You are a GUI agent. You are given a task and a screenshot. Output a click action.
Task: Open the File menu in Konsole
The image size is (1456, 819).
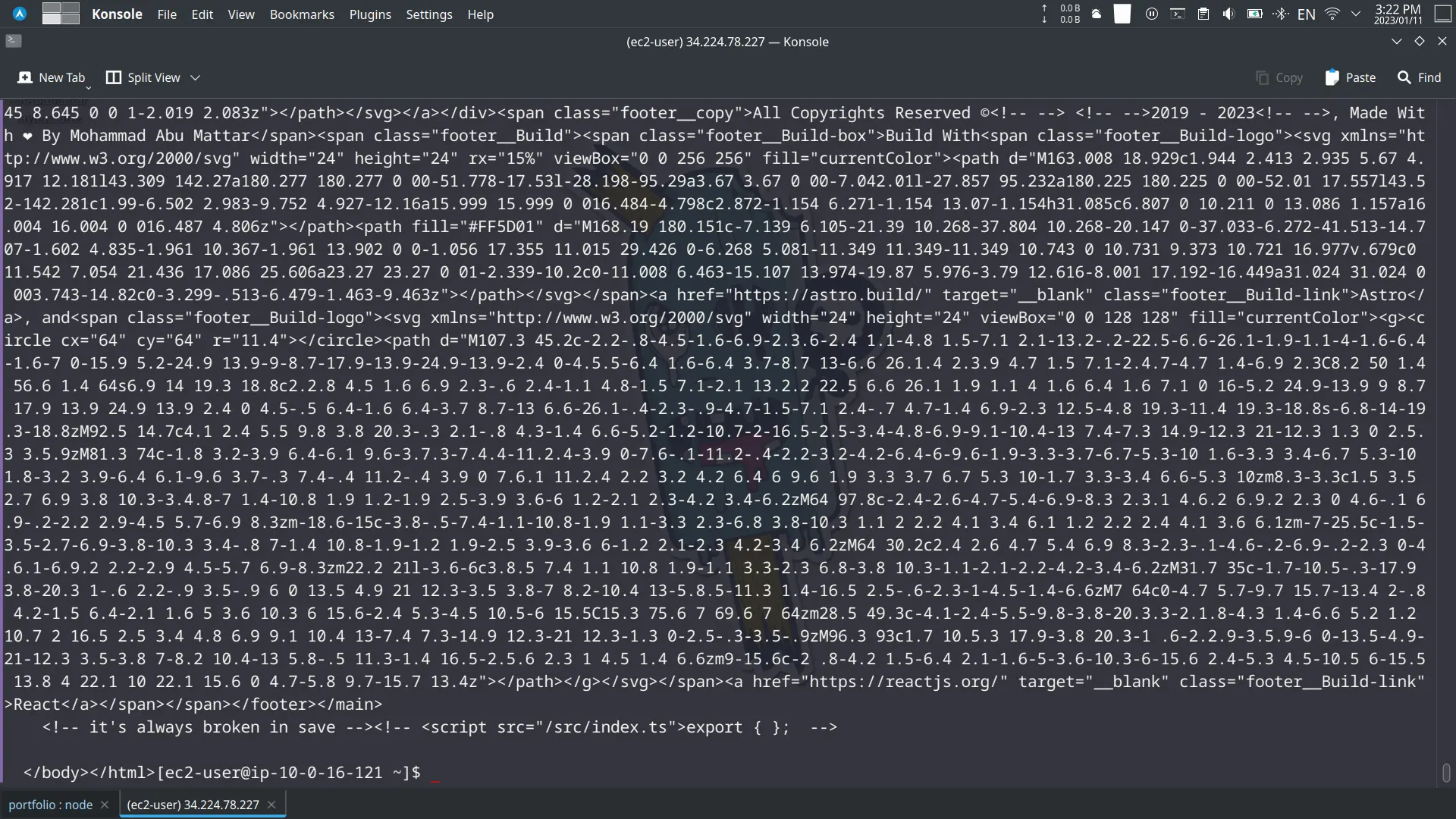pos(167,13)
